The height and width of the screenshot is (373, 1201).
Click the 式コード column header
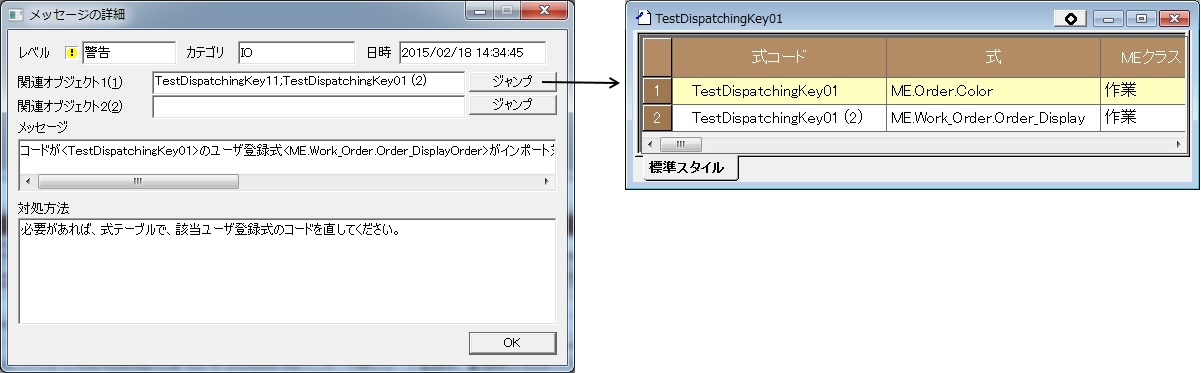779,58
